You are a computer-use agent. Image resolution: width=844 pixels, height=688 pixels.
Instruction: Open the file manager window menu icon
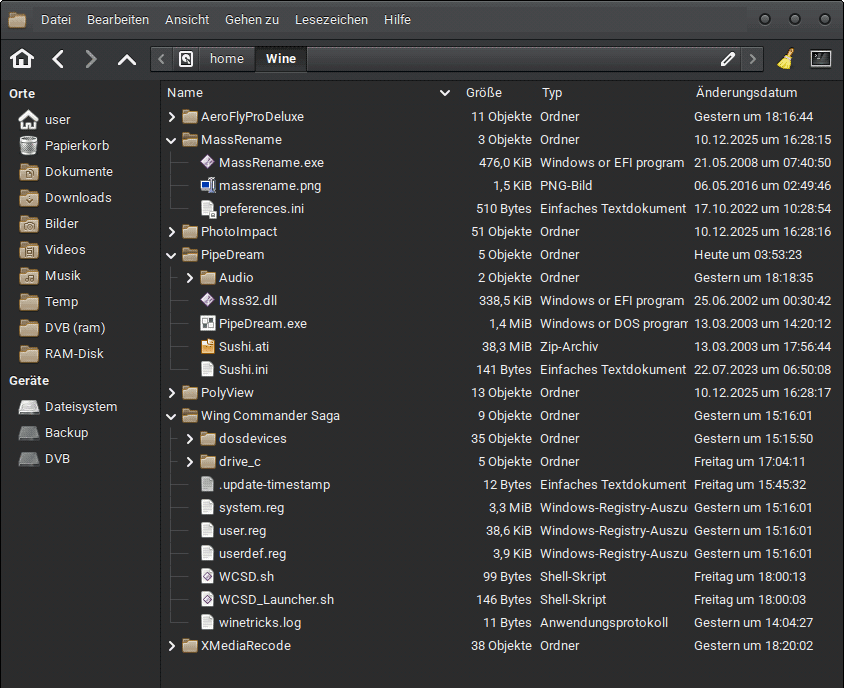pyautogui.click(x=17, y=20)
